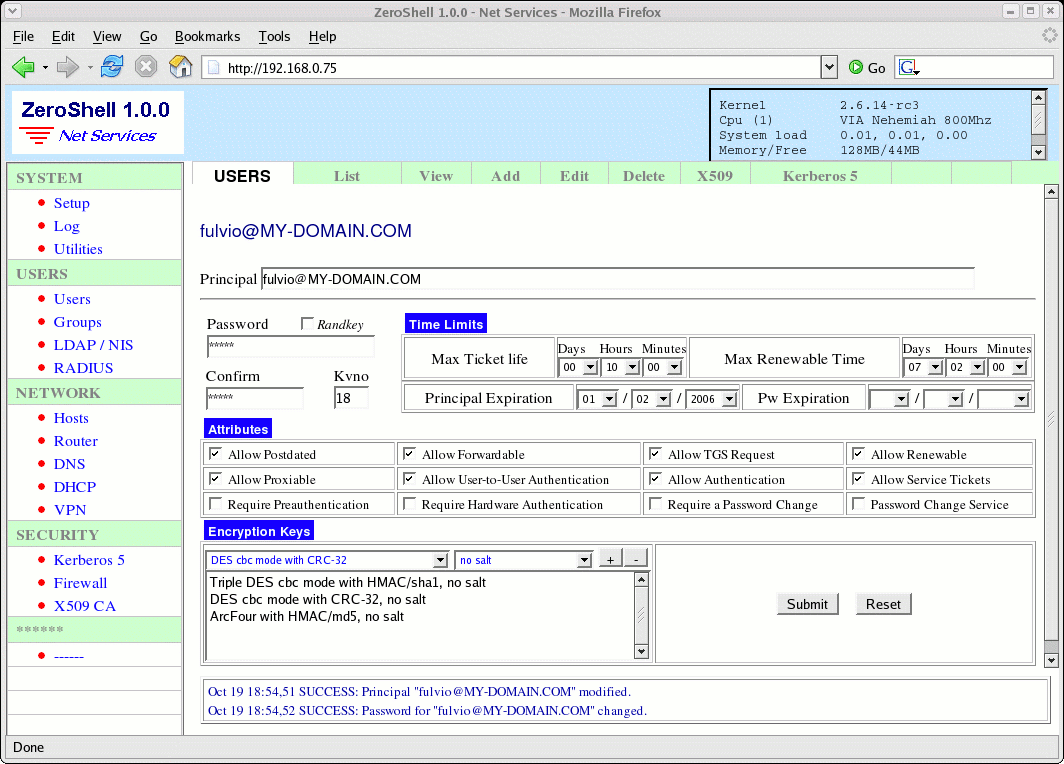Click the Home icon

tap(180, 66)
